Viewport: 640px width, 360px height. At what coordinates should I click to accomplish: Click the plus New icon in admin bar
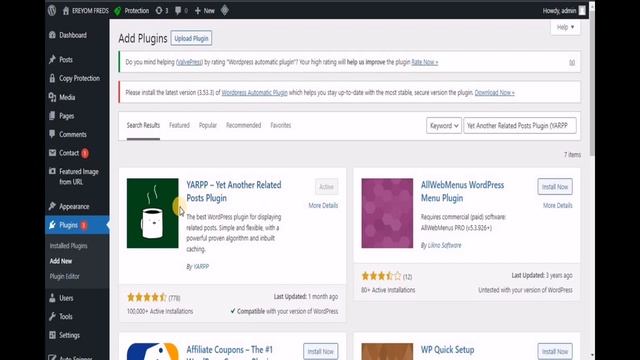198,11
